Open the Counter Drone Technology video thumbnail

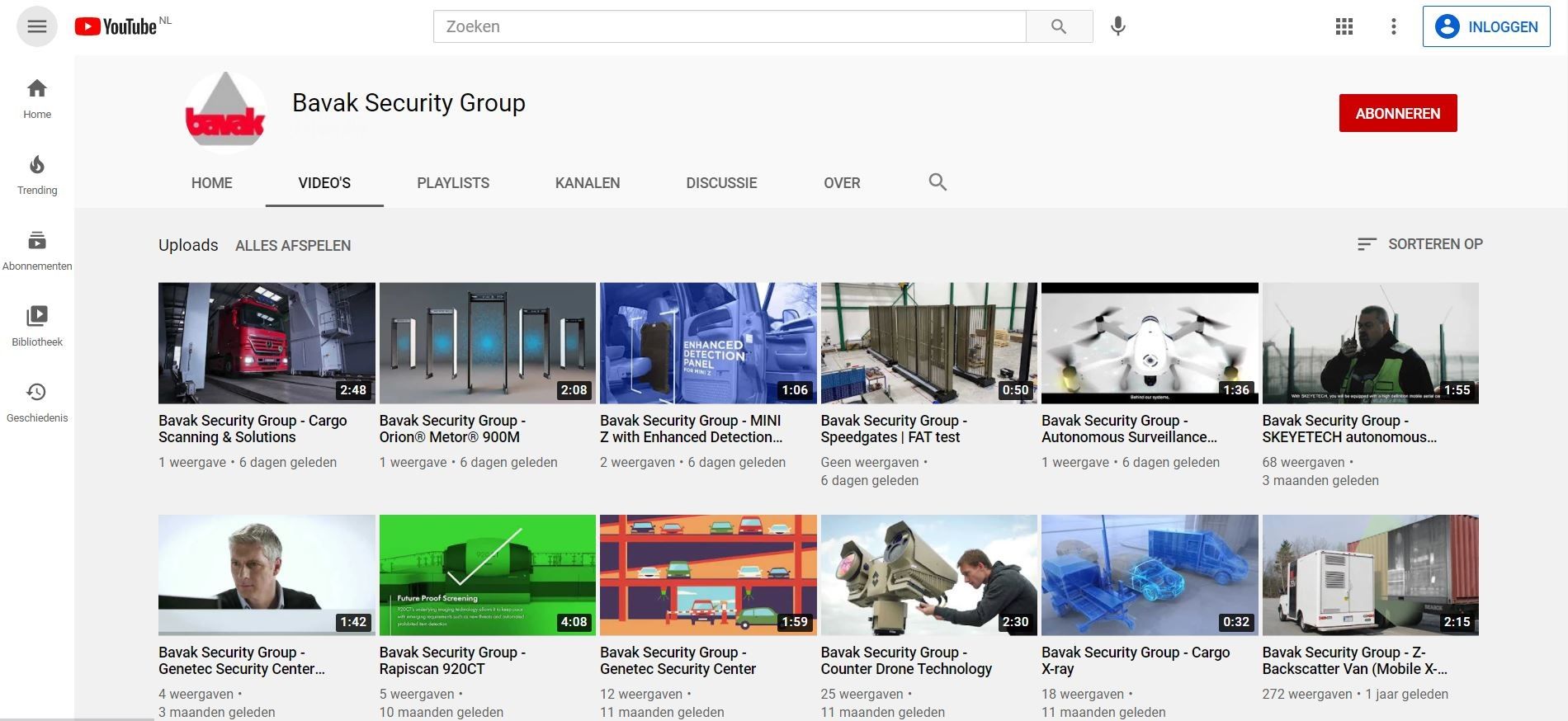point(928,575)
